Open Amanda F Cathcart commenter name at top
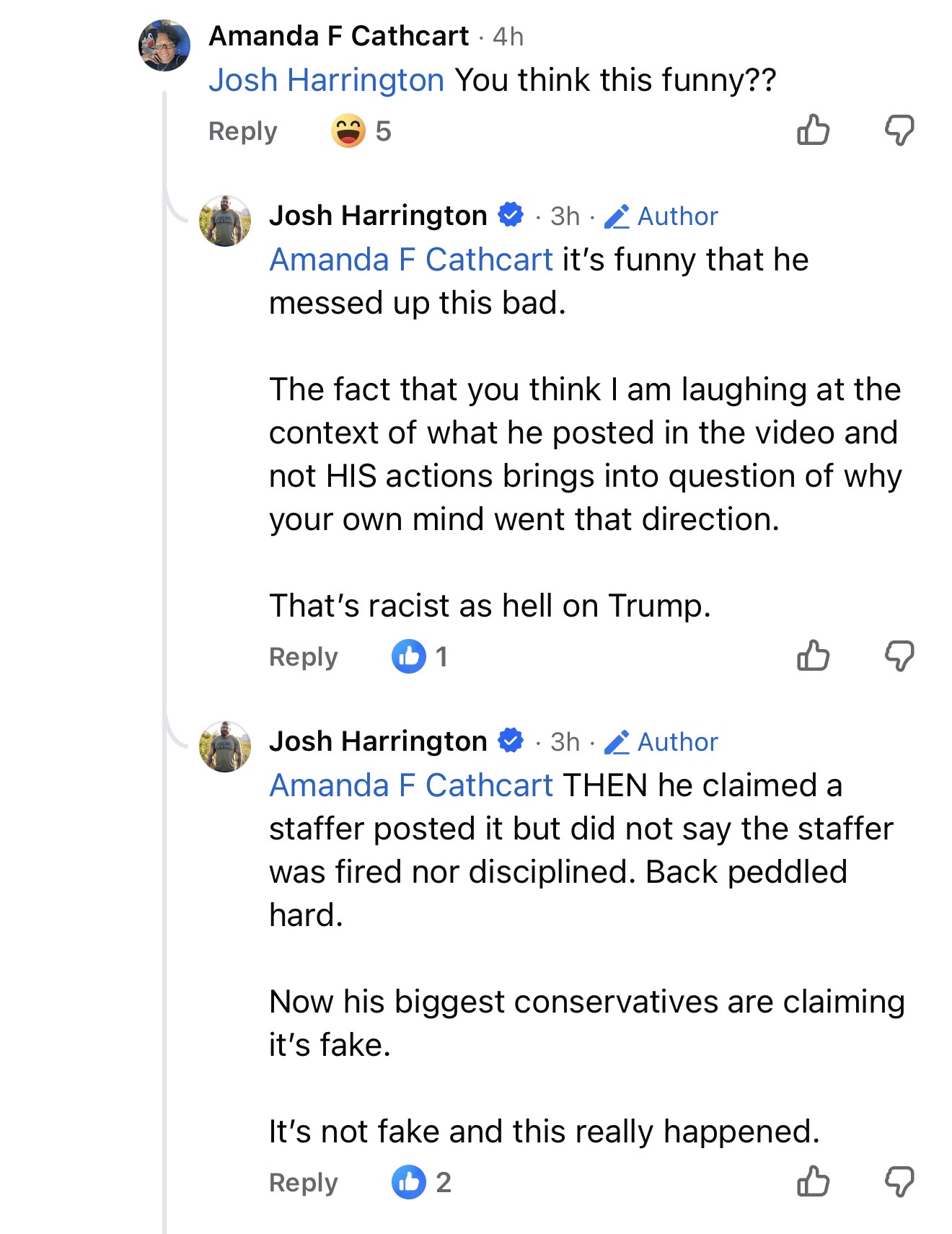952x1234 pixels. (338, 36)
